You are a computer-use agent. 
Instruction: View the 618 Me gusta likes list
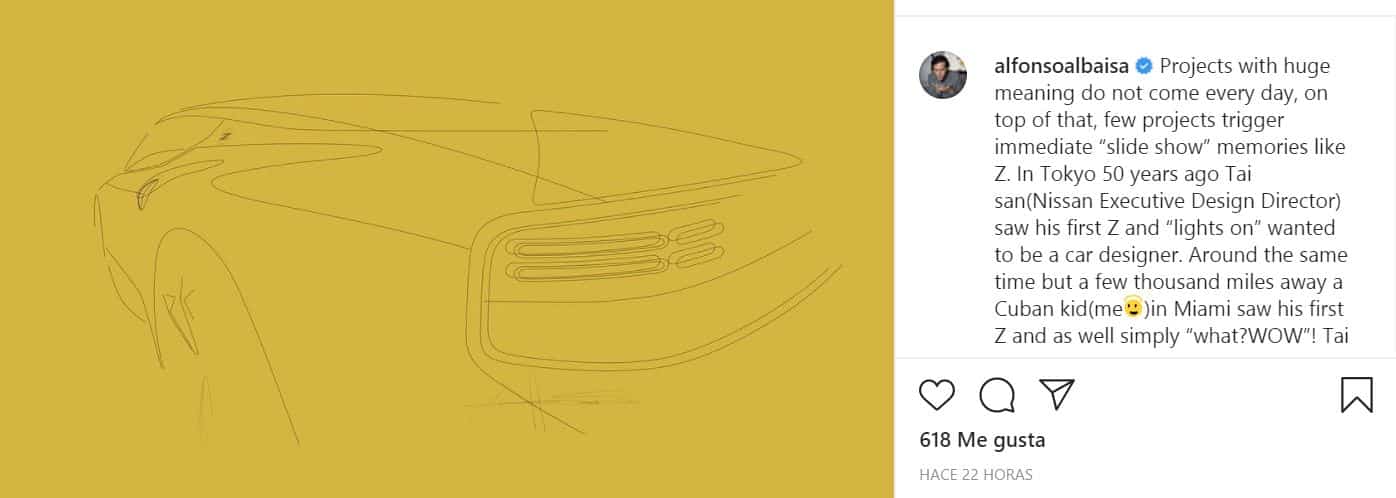click(968, 440)
